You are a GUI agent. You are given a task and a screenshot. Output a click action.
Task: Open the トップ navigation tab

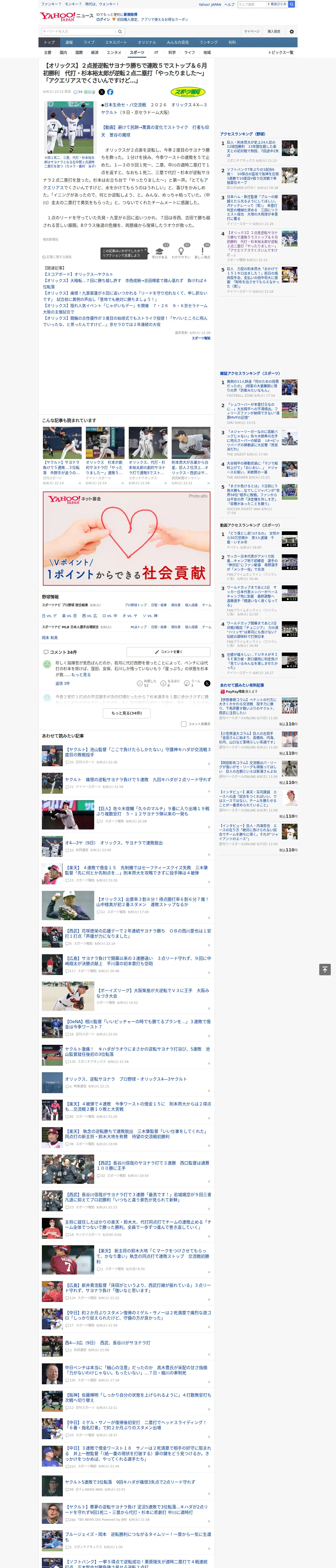(x=49, y=43)
